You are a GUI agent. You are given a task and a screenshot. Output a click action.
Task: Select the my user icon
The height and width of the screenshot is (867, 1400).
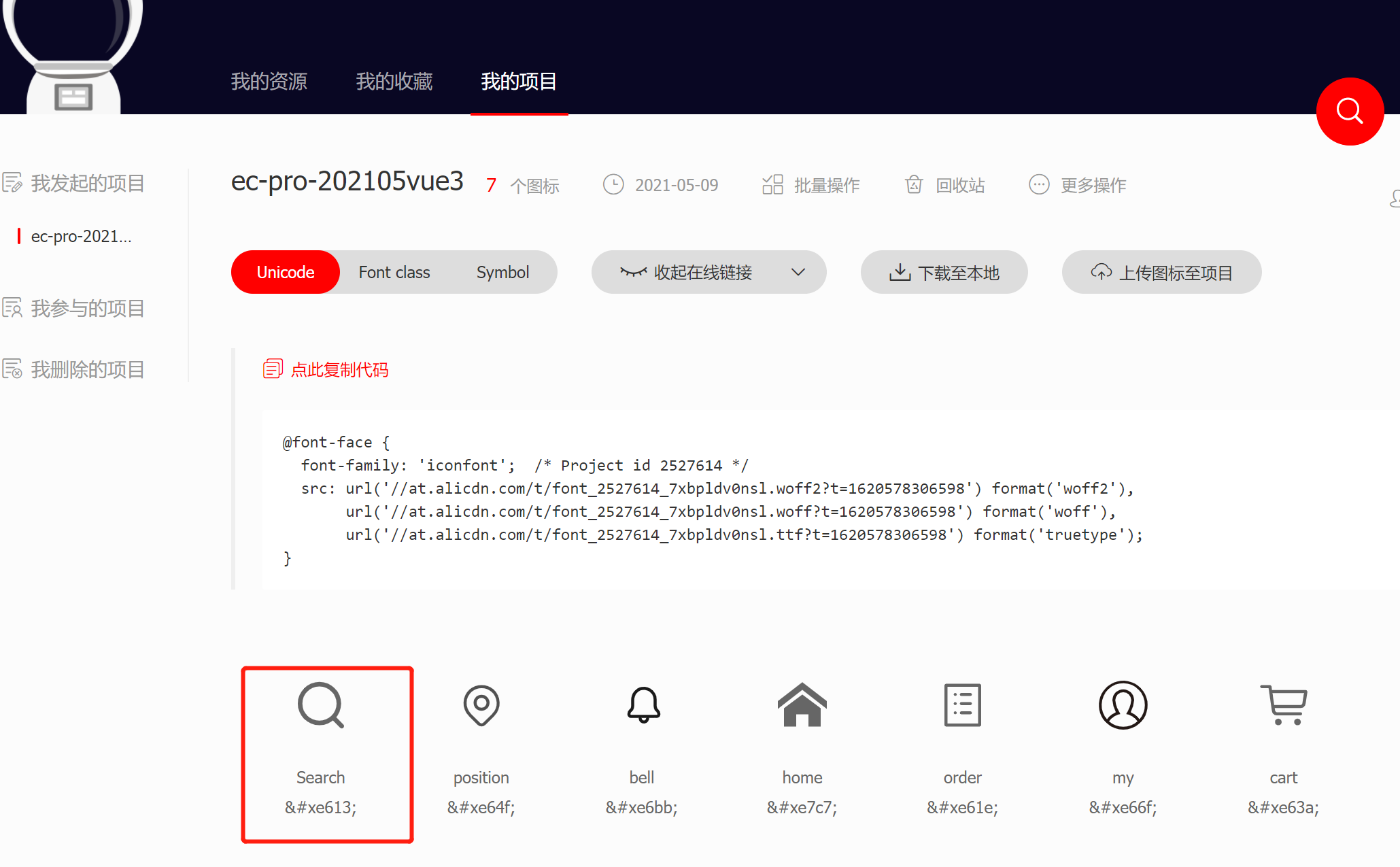click(x=1123, y=705)
